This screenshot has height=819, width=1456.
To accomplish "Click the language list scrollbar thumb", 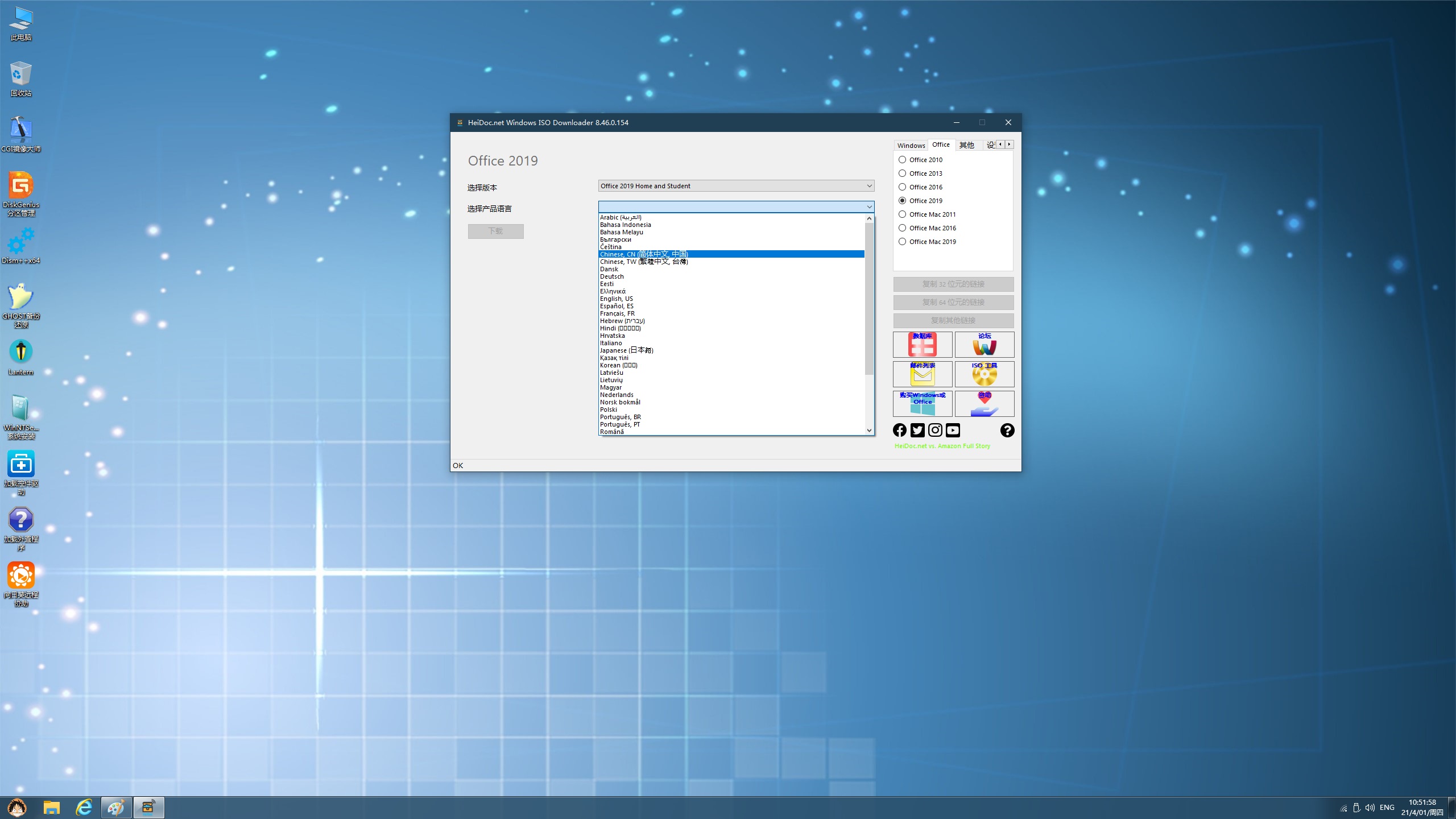I will click(x=869, y=299).
